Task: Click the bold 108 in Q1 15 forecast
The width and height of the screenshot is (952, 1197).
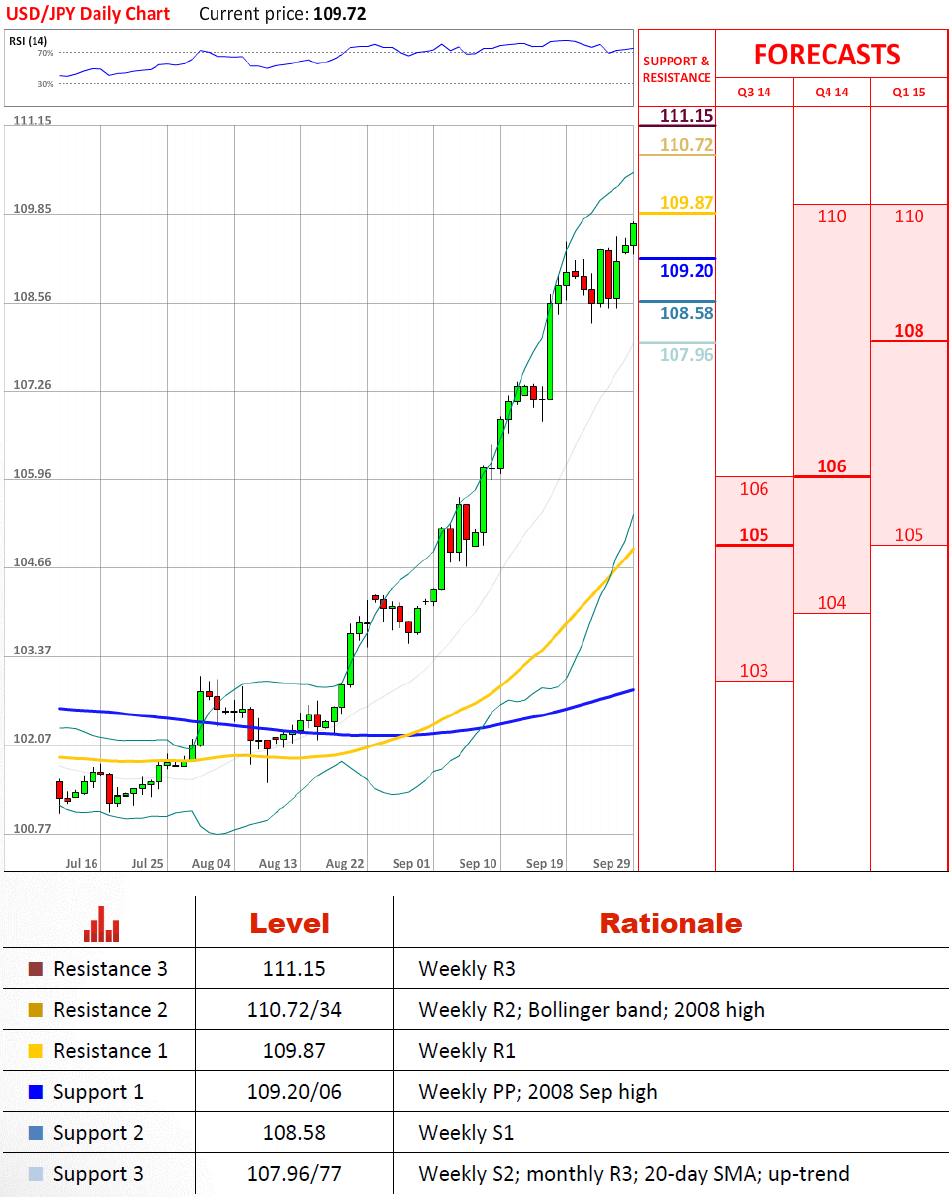Action: (x=908, y=331)
